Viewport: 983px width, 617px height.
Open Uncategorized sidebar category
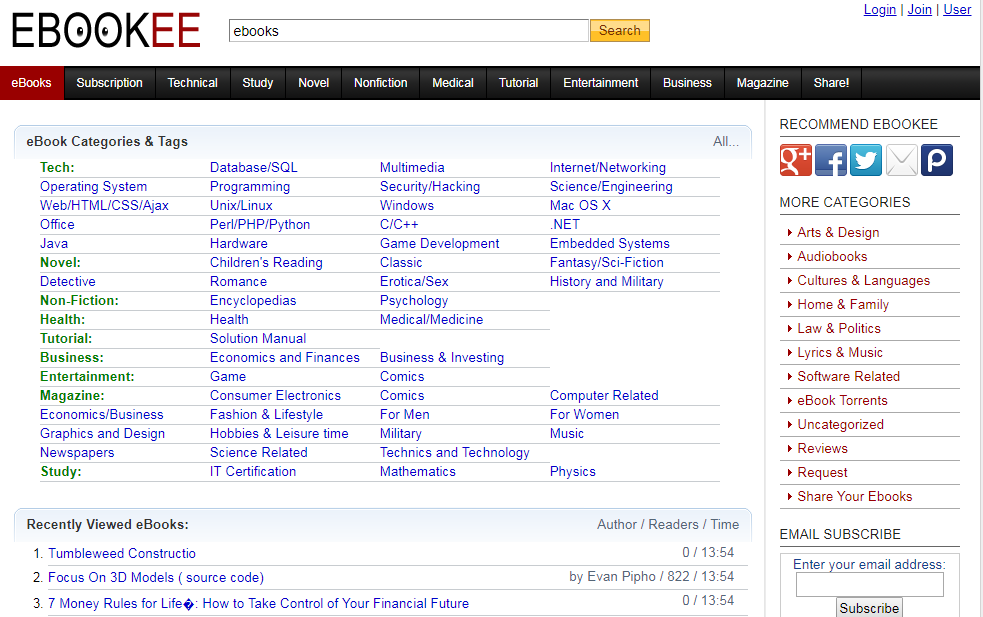[x=840, y=425]
